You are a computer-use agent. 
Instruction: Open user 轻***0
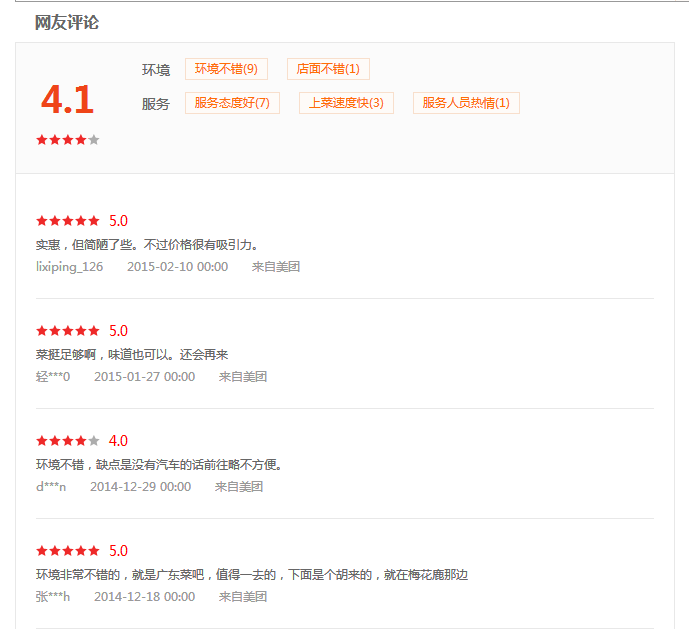tap(53, 377)
